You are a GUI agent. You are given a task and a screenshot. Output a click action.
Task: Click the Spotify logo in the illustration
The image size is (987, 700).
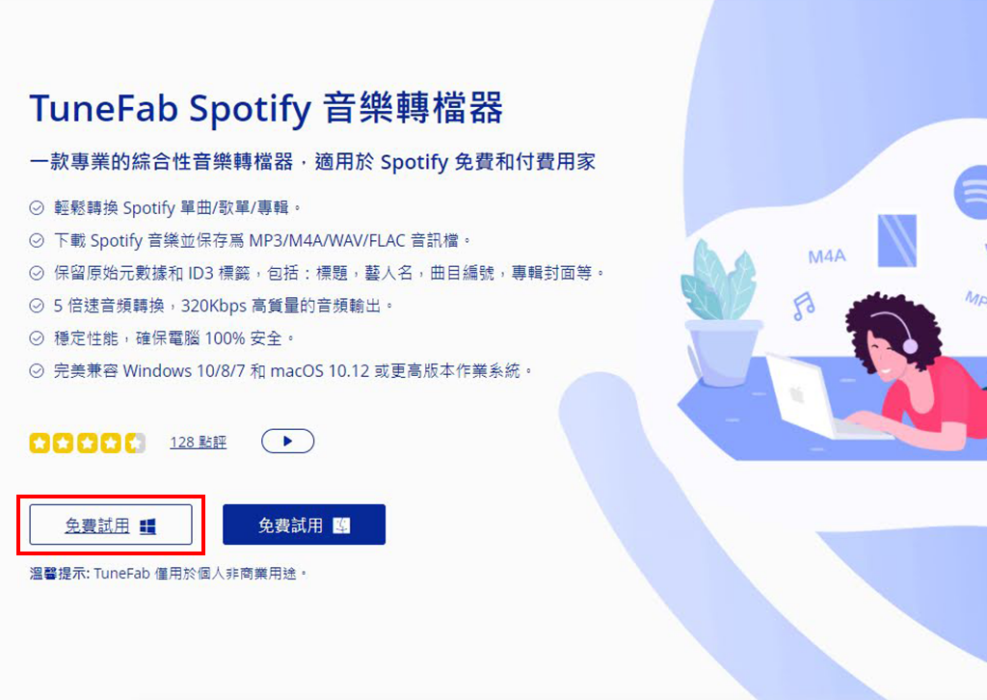click(971, 191)
